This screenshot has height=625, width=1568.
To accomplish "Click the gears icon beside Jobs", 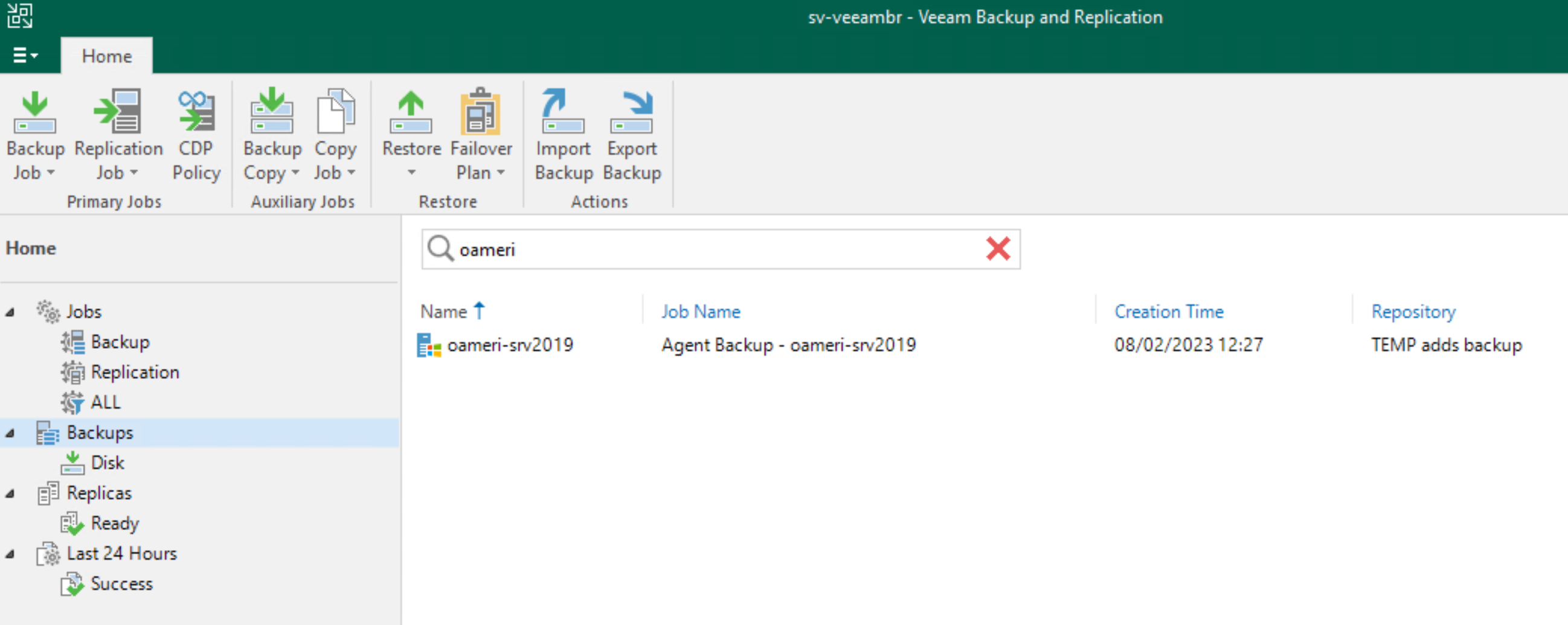I will tap(48, 311).
